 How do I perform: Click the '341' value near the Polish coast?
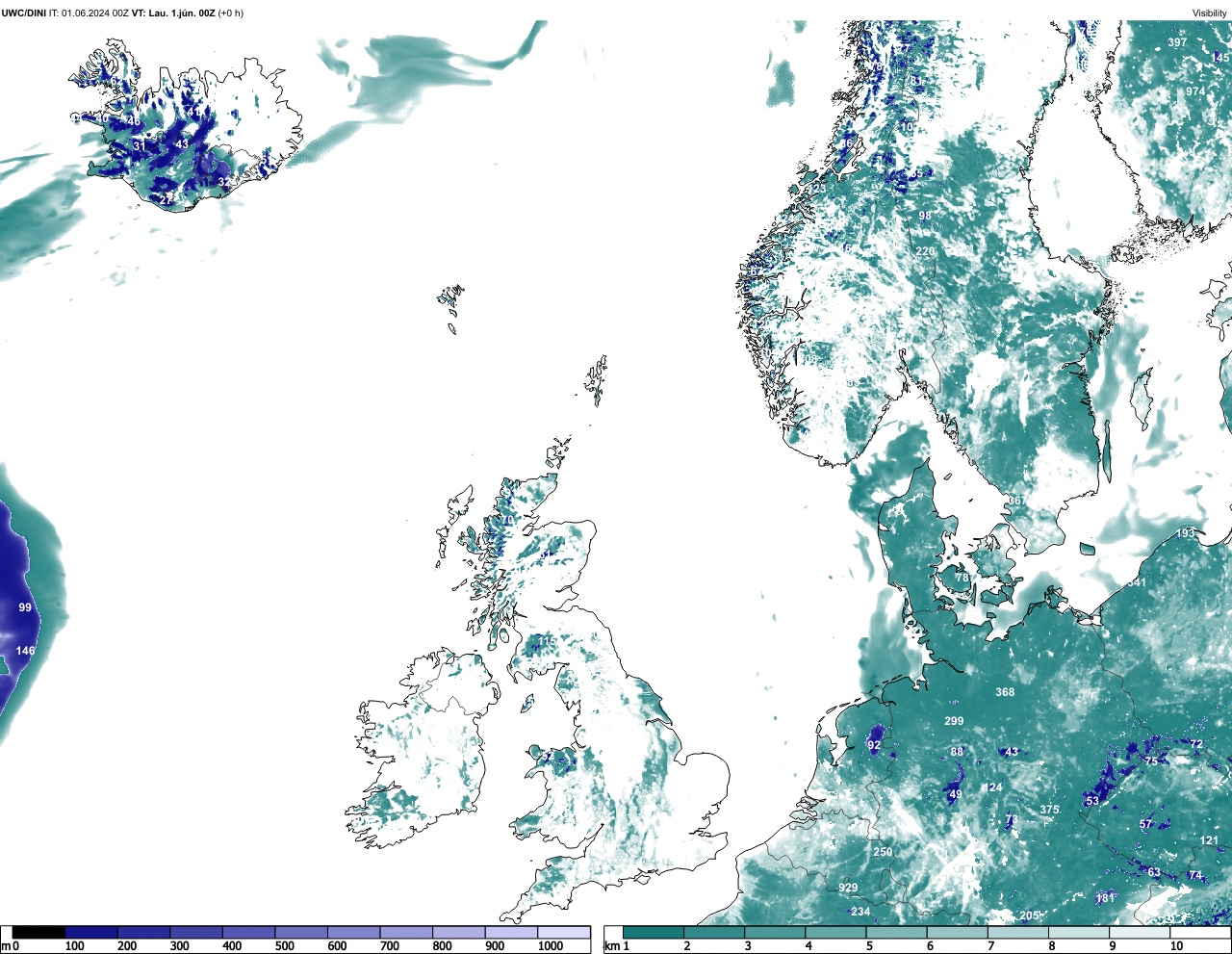point(1137,582)
